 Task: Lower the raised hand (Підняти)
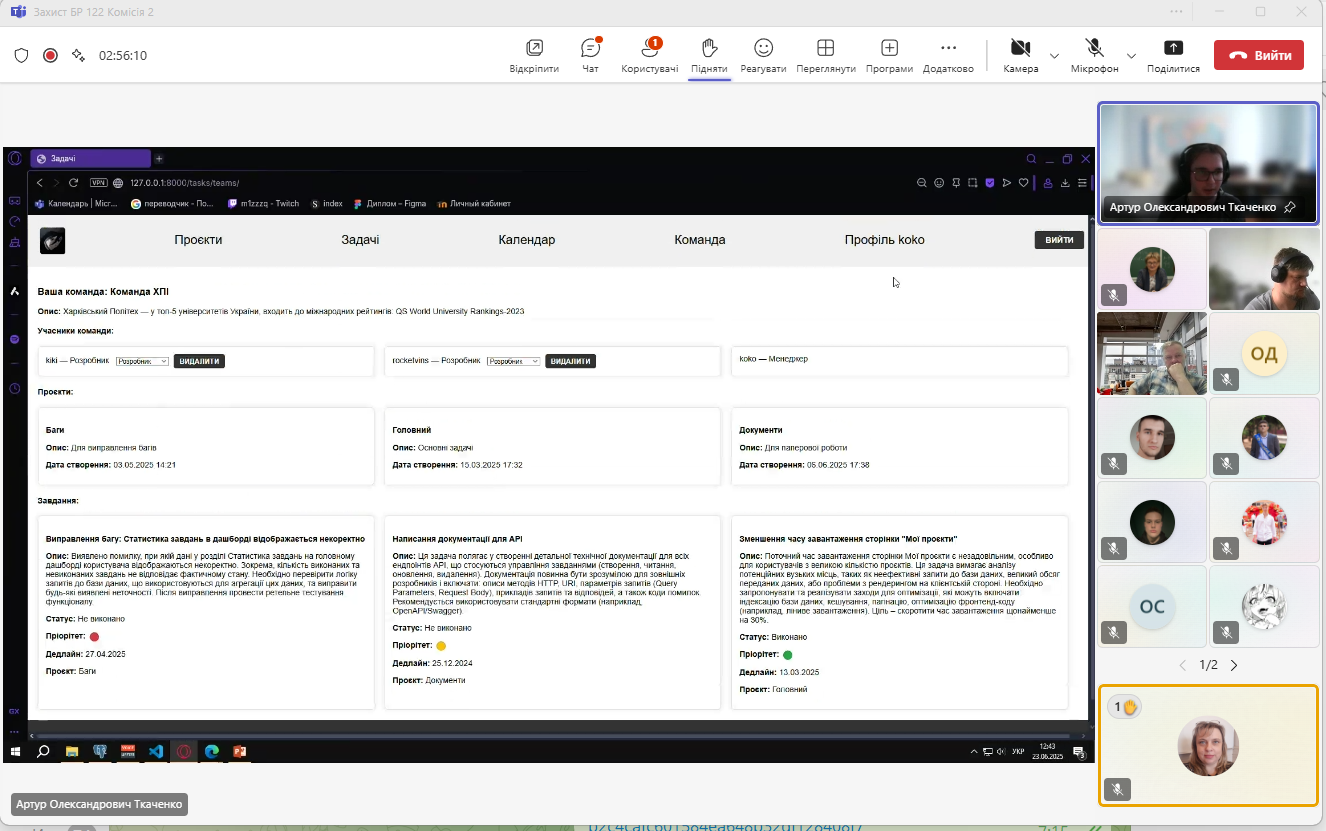pyautogui.click(x=708, y=55)
